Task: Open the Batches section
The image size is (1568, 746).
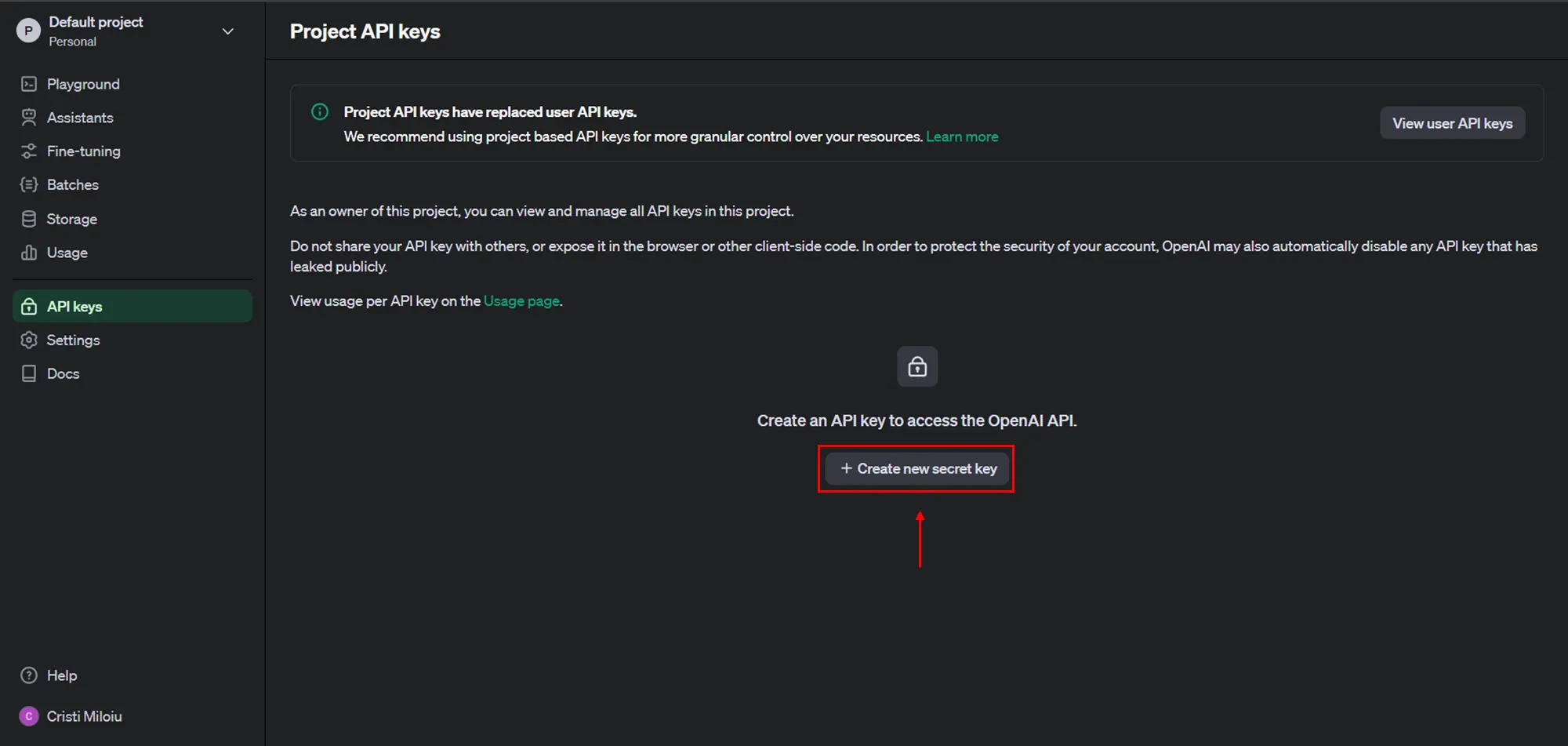Action: [132, 184]
